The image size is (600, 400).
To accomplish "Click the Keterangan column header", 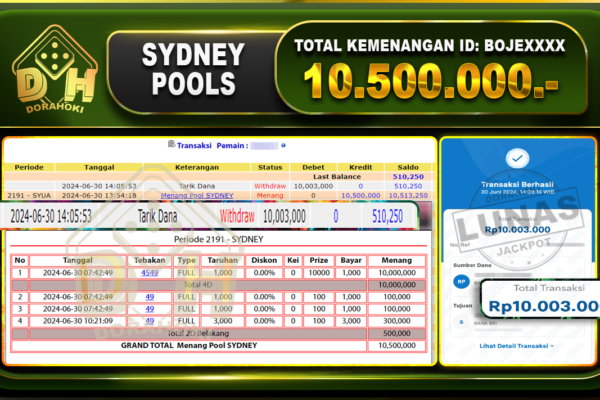I will pyautogui.click(x=197, y=167).
